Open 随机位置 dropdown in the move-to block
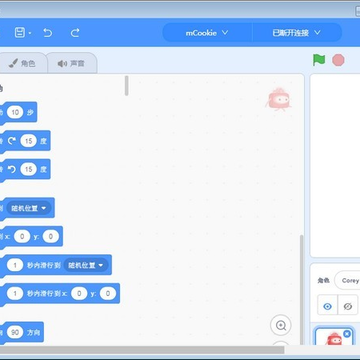 pos(29,208)
